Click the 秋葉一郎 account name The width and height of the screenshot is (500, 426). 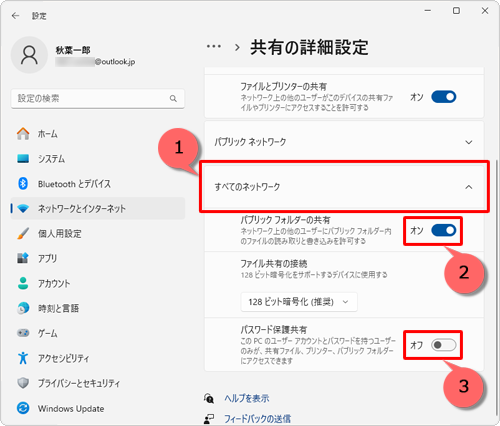click(x=73, y=50)
